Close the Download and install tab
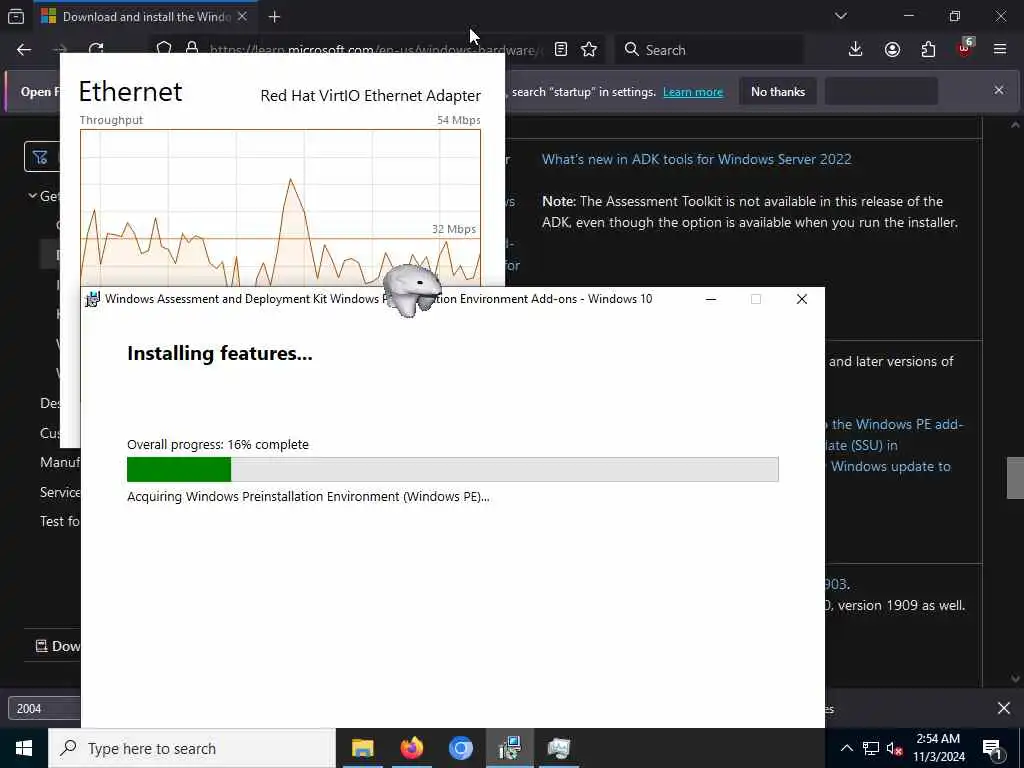This screenshot has width=1024, height=768. [x=242, y=16]
